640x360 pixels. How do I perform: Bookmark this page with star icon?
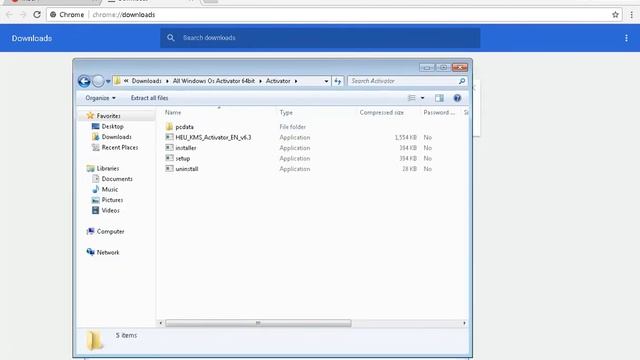coord(615,15)
